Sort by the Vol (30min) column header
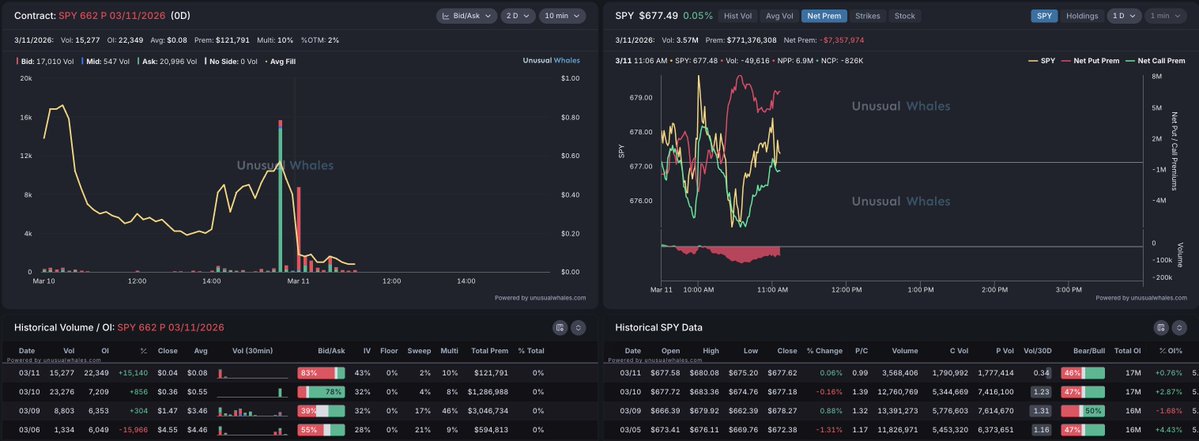 click(x=252, y=351)
